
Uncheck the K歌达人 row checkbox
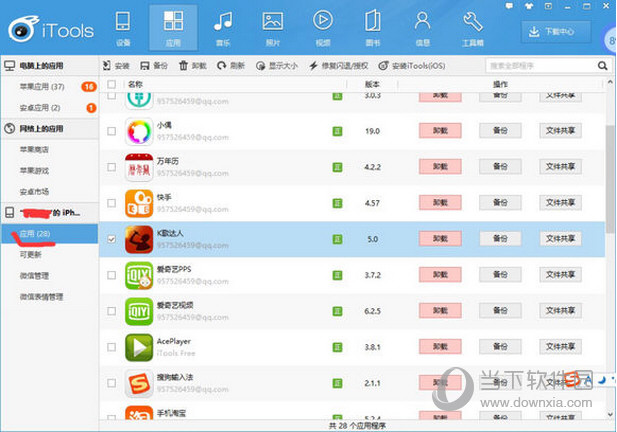point(112,239)
